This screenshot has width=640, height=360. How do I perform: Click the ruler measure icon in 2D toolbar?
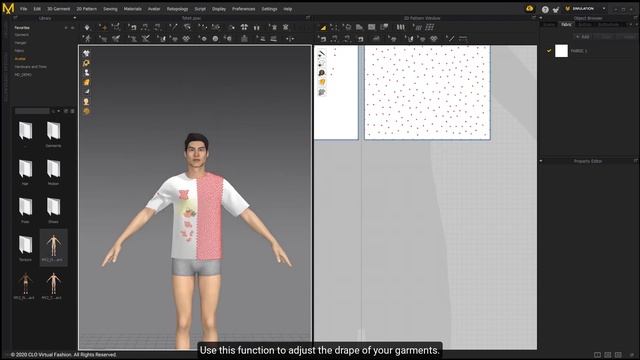point(463,38)
